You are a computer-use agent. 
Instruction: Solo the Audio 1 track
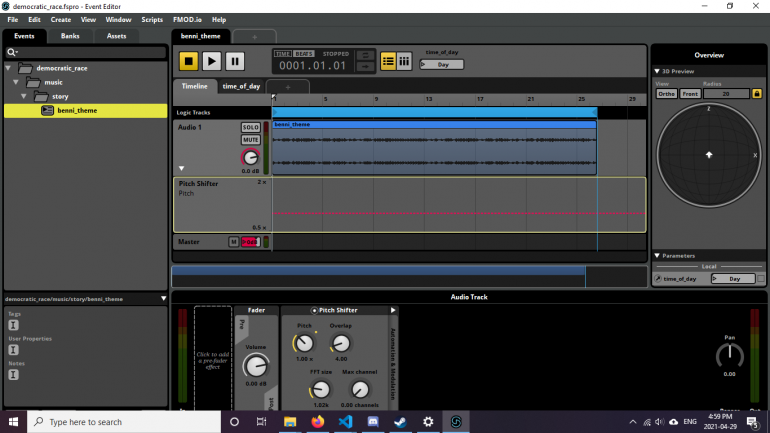point(250,128)
